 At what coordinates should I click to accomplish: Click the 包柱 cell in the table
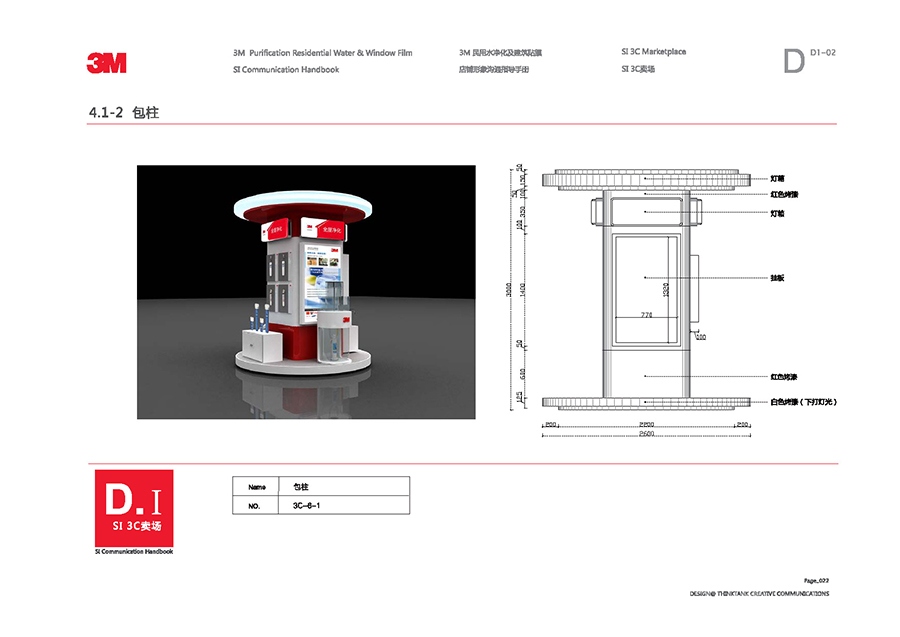[x=344, y=487]
